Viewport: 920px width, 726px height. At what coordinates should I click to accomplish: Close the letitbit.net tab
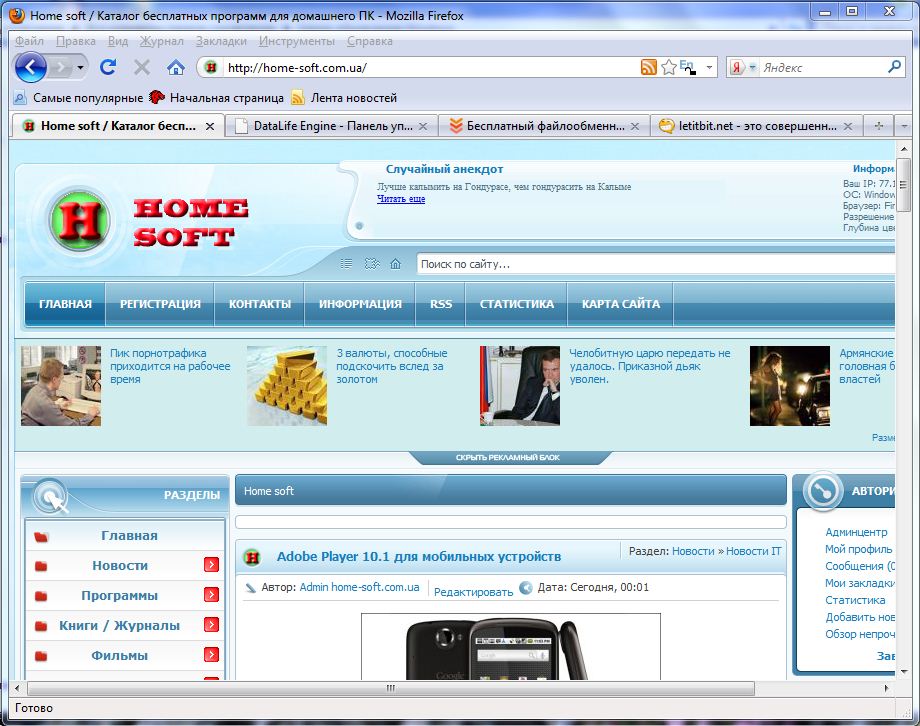pos(848,126)
